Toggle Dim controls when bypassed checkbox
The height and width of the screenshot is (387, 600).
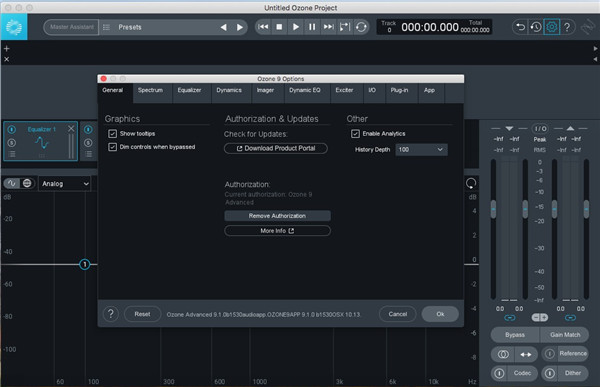112,147
